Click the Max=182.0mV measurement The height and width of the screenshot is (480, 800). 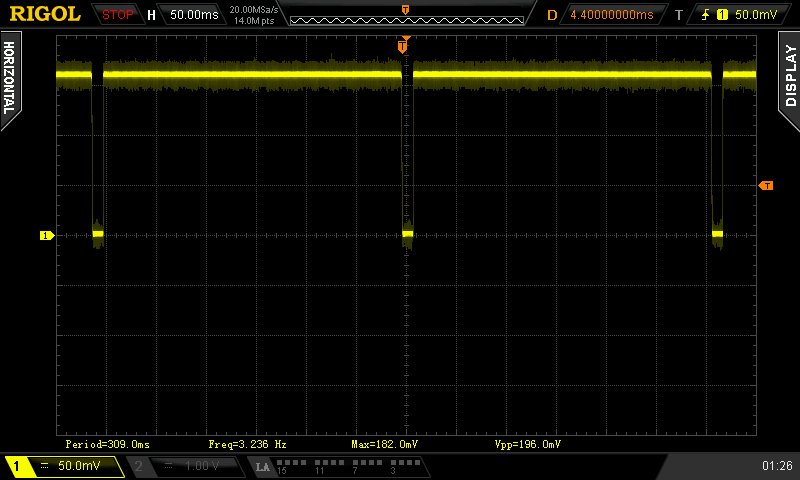385,444
